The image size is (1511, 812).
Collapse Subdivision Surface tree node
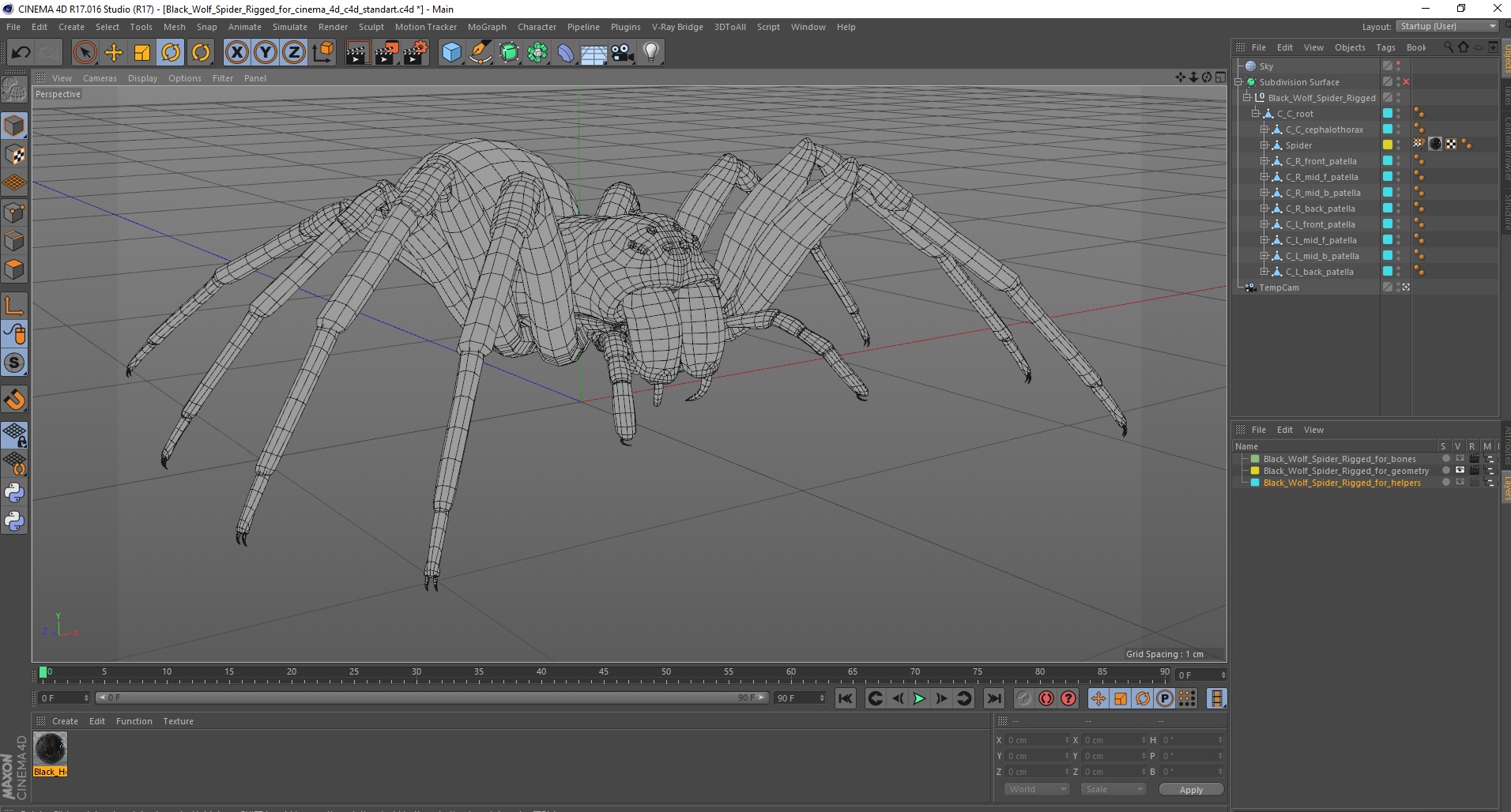pyautogui.click(x=1238, y=82)
